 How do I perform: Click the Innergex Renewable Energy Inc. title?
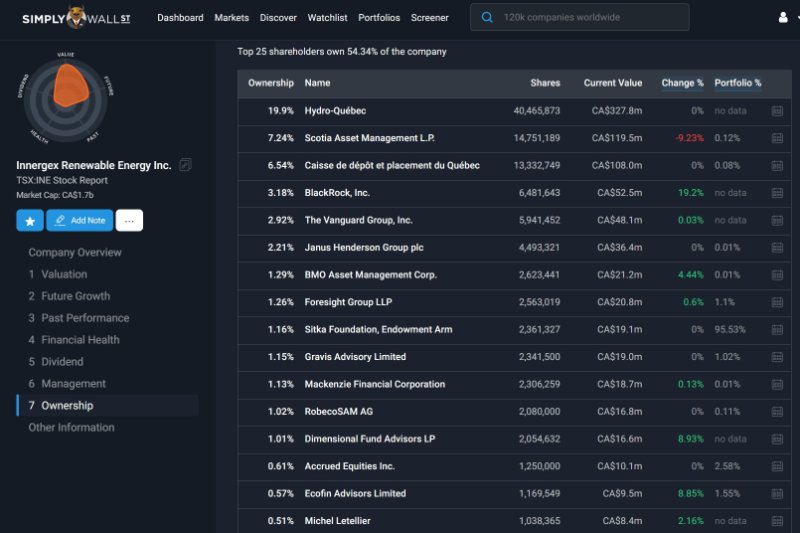(x=93, y=165)
